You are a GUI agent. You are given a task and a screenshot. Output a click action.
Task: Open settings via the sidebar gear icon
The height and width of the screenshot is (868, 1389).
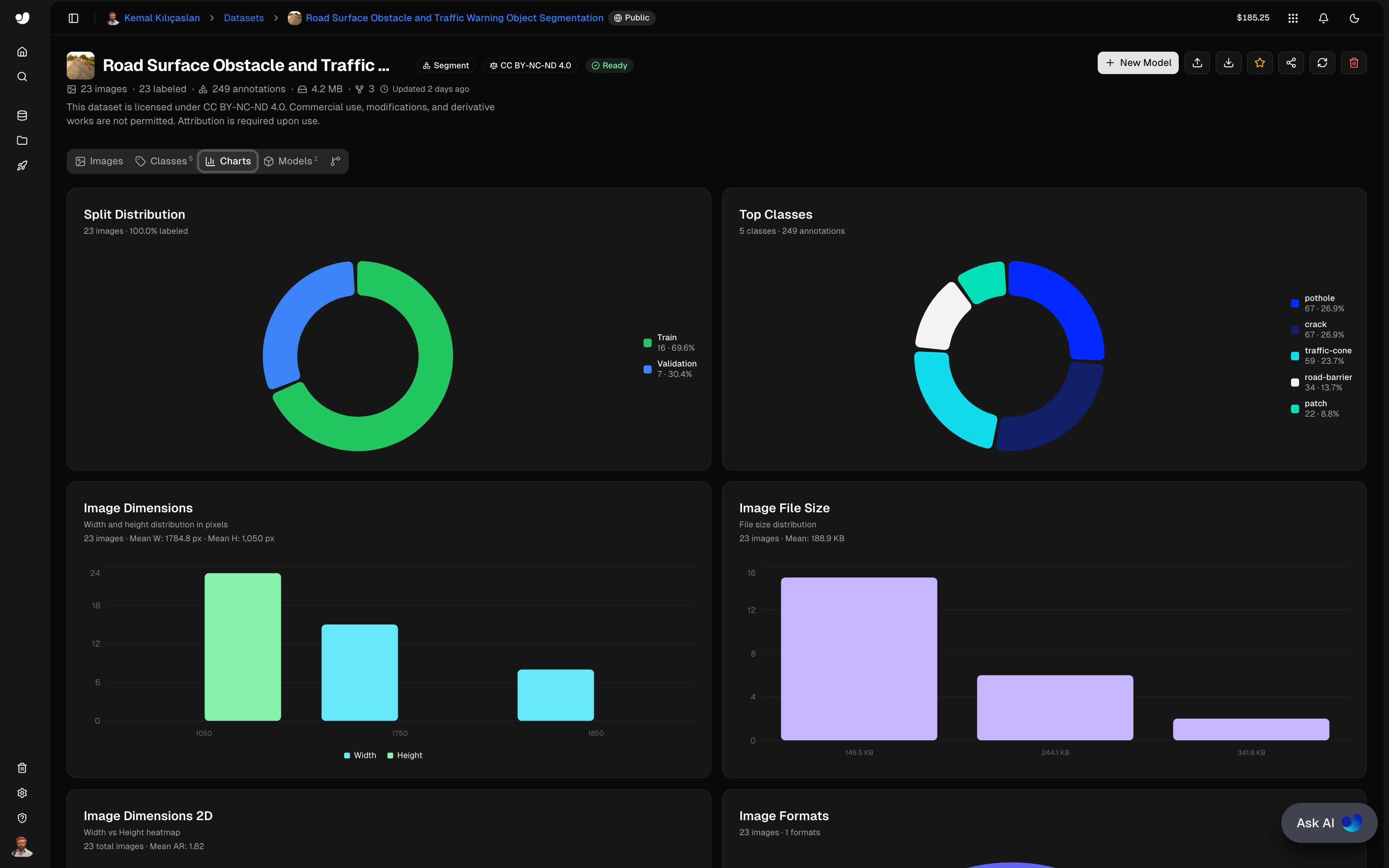point(22,793)
